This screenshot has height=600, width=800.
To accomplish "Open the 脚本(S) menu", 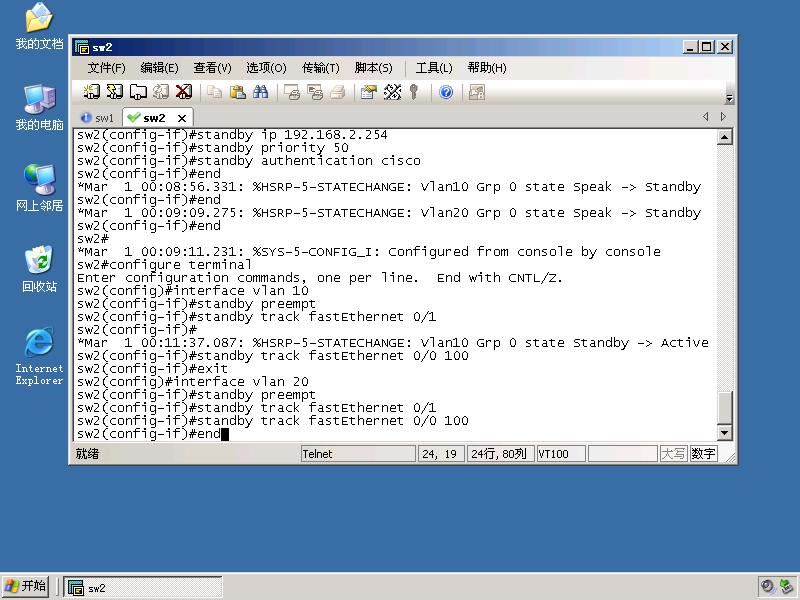I will [373, 68].
